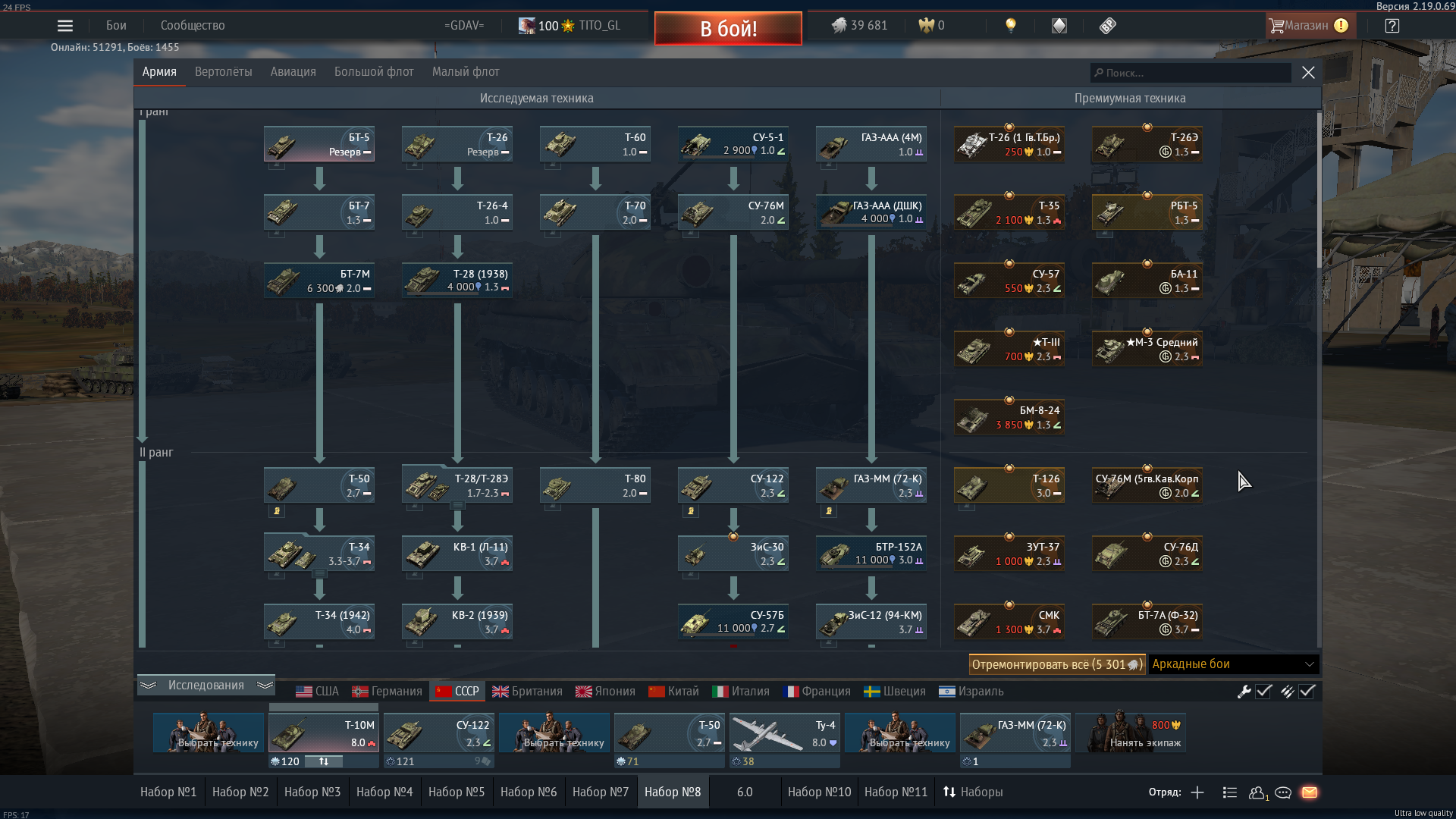Expand the Т-28/Т-28Э vehicle group

point(457,505)
